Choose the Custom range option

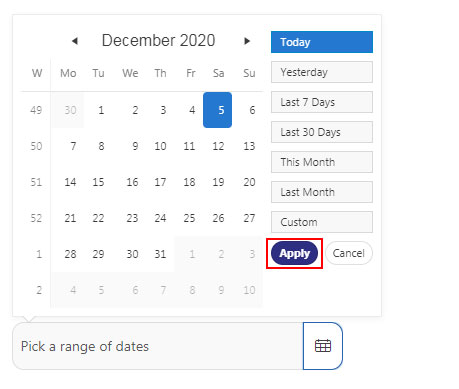click(x=322, y=222)
